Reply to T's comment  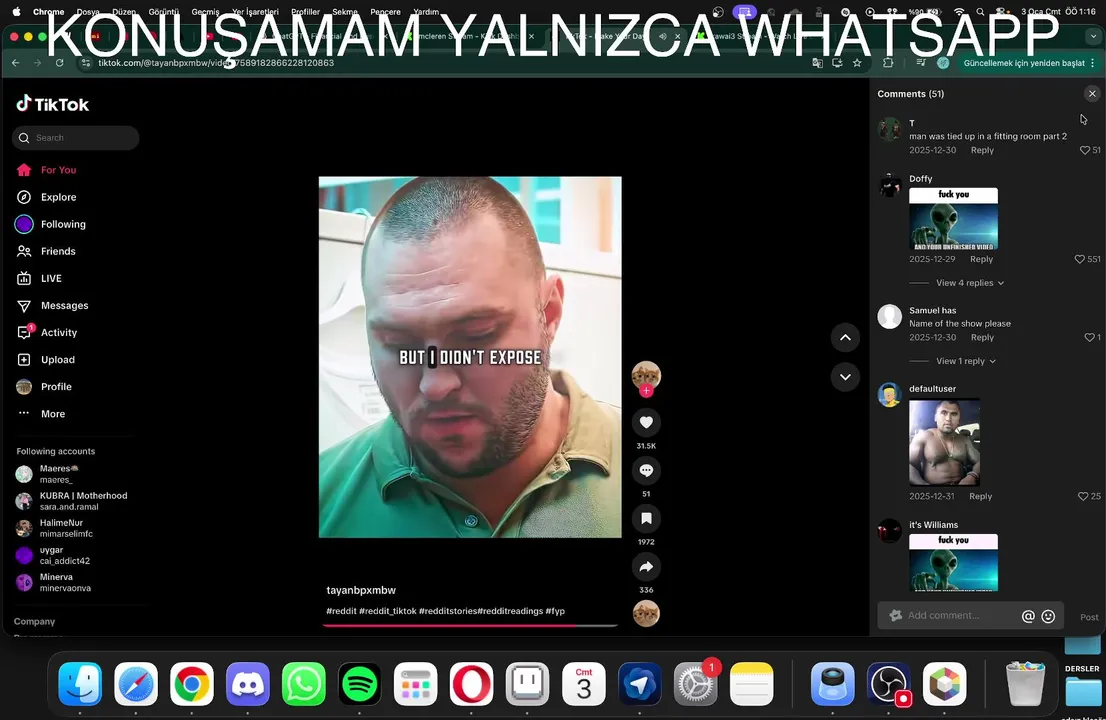tap(982, 150)
